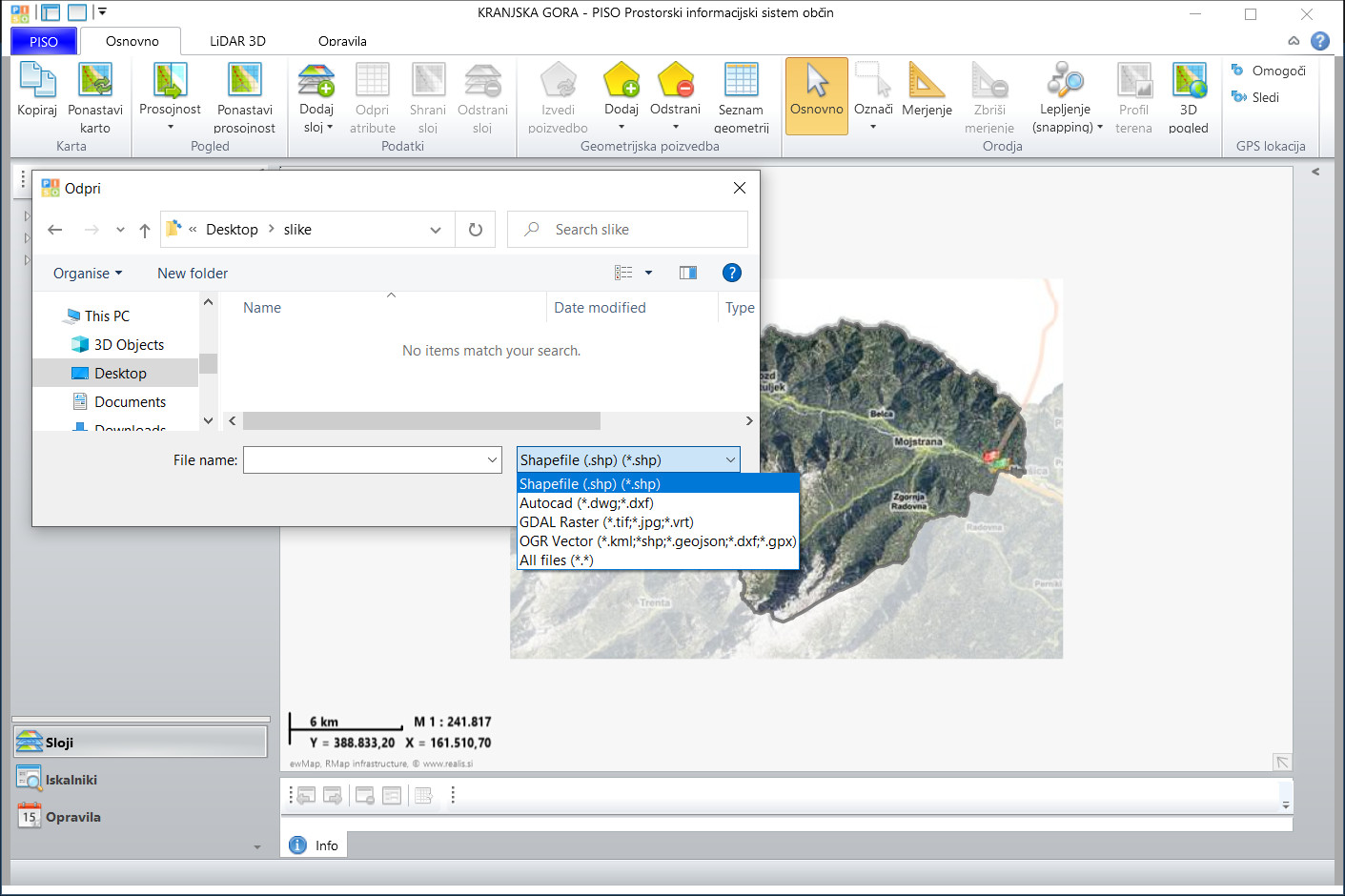This screenshot has height=896, width=1345.
Task: Open the Info tab at bottom
Action: coord(314,845)
